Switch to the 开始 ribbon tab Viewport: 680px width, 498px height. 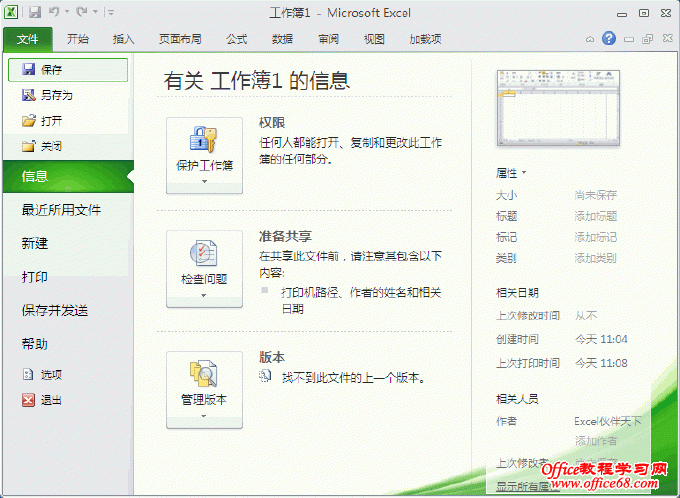pyautogui.click(x=78, y=39)
